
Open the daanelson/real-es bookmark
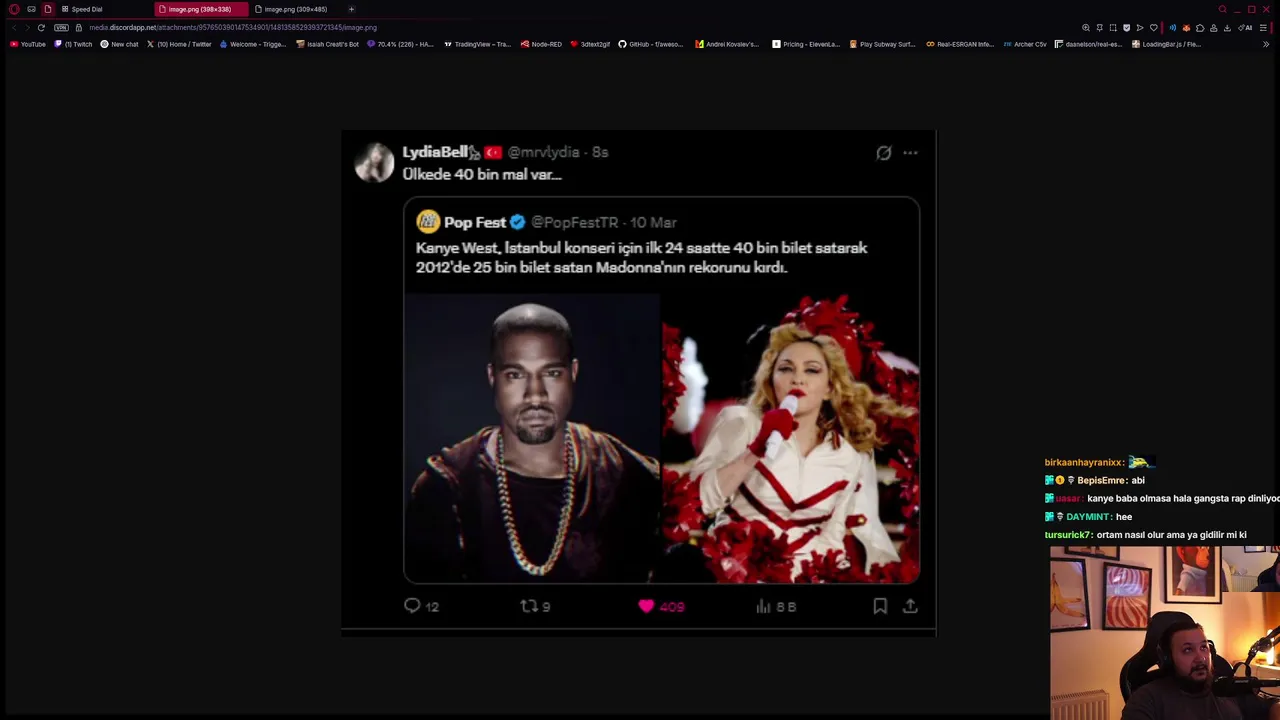click(1089, 44)
